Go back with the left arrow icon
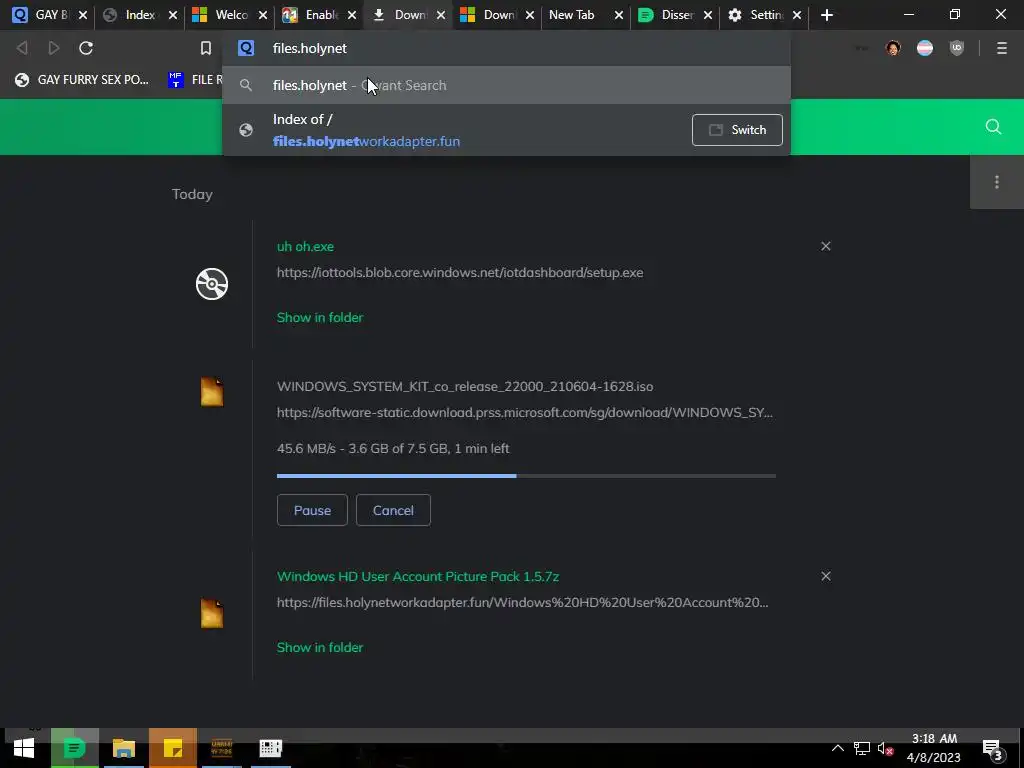 (22, 48)
